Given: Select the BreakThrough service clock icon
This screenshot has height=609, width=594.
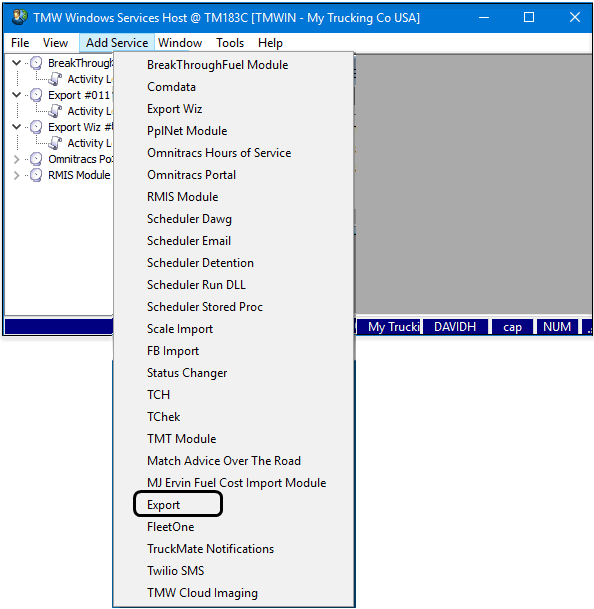Looking at the screenshot, I should (x=36, y=63).
